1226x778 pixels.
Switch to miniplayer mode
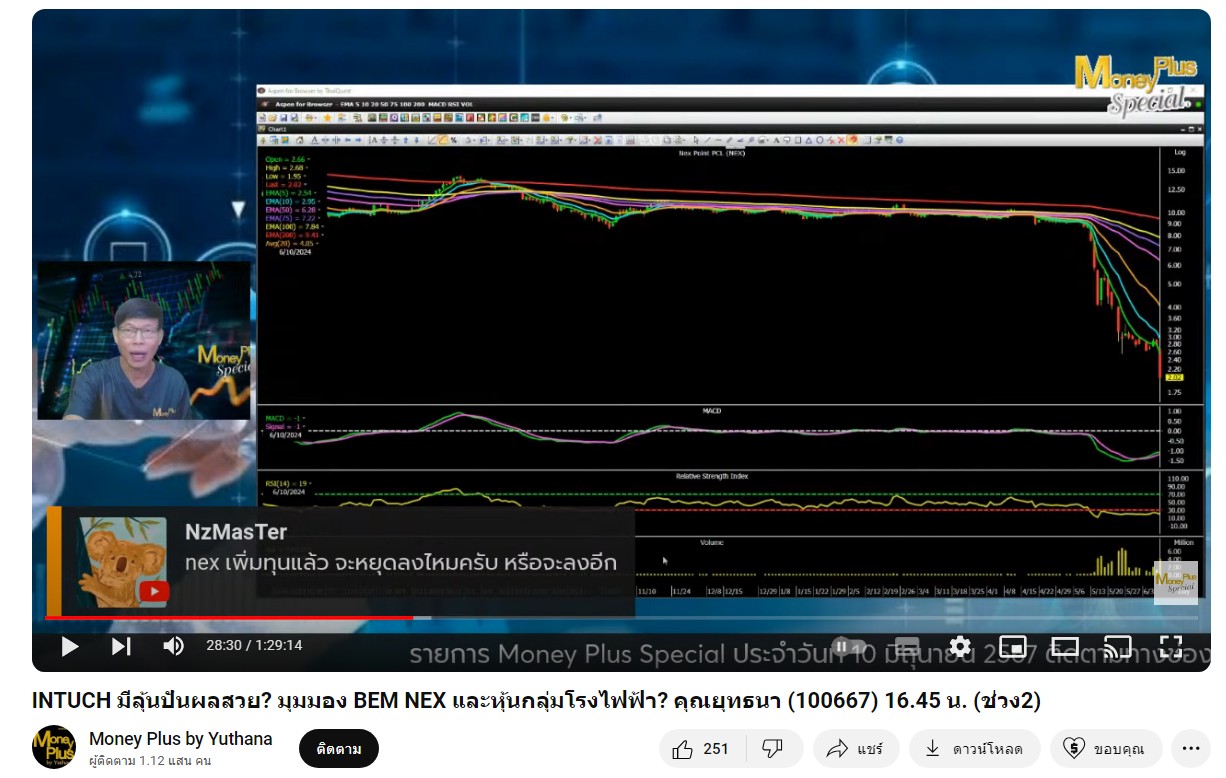point(1013,646)
